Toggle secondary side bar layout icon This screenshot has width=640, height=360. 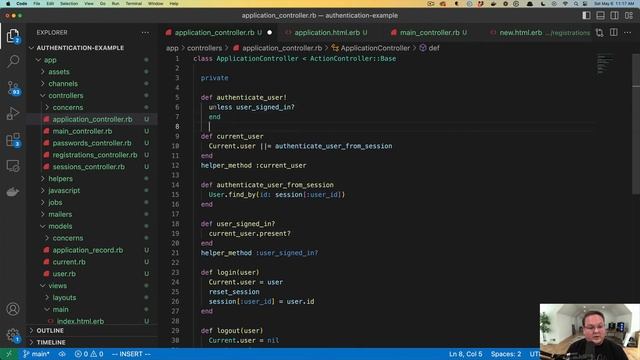[614, 16]
